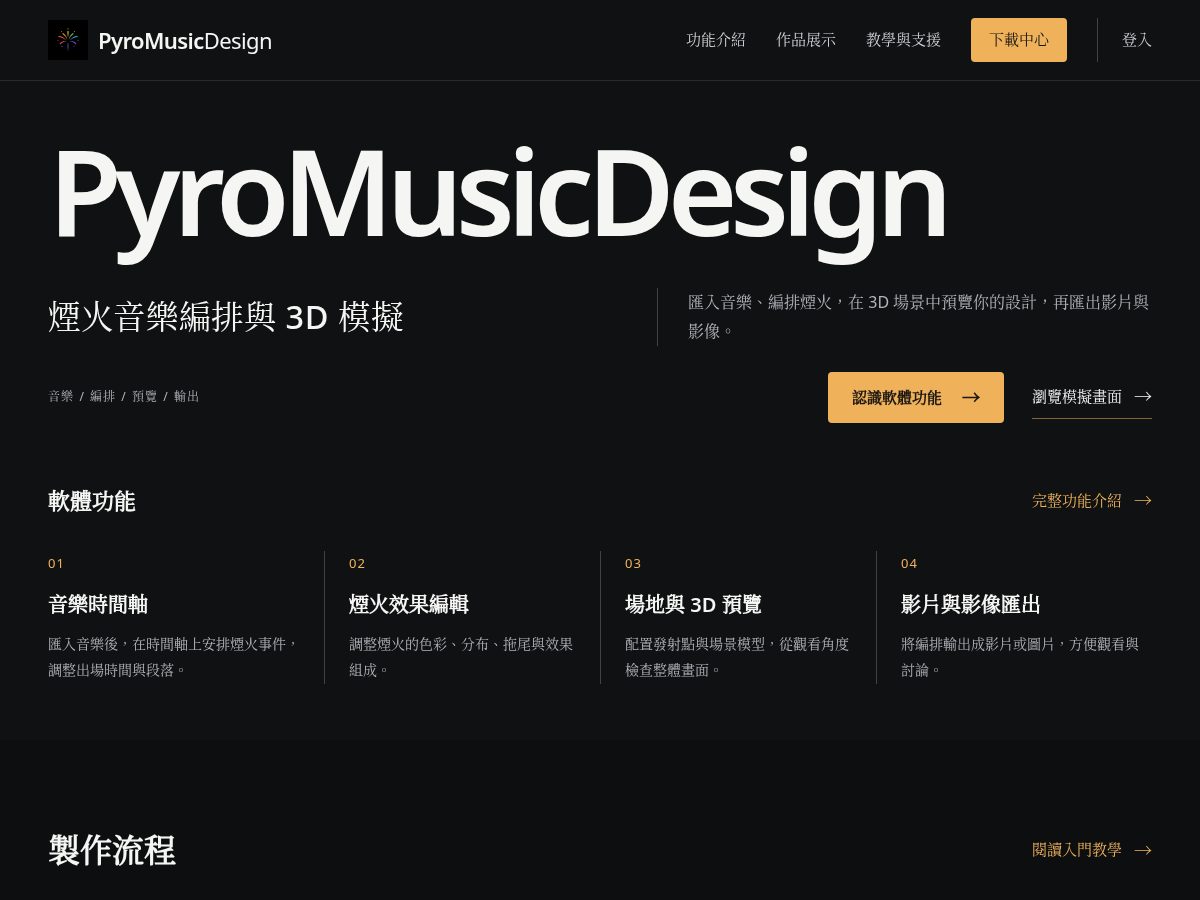Click the 01 feature number

point(56,563)
